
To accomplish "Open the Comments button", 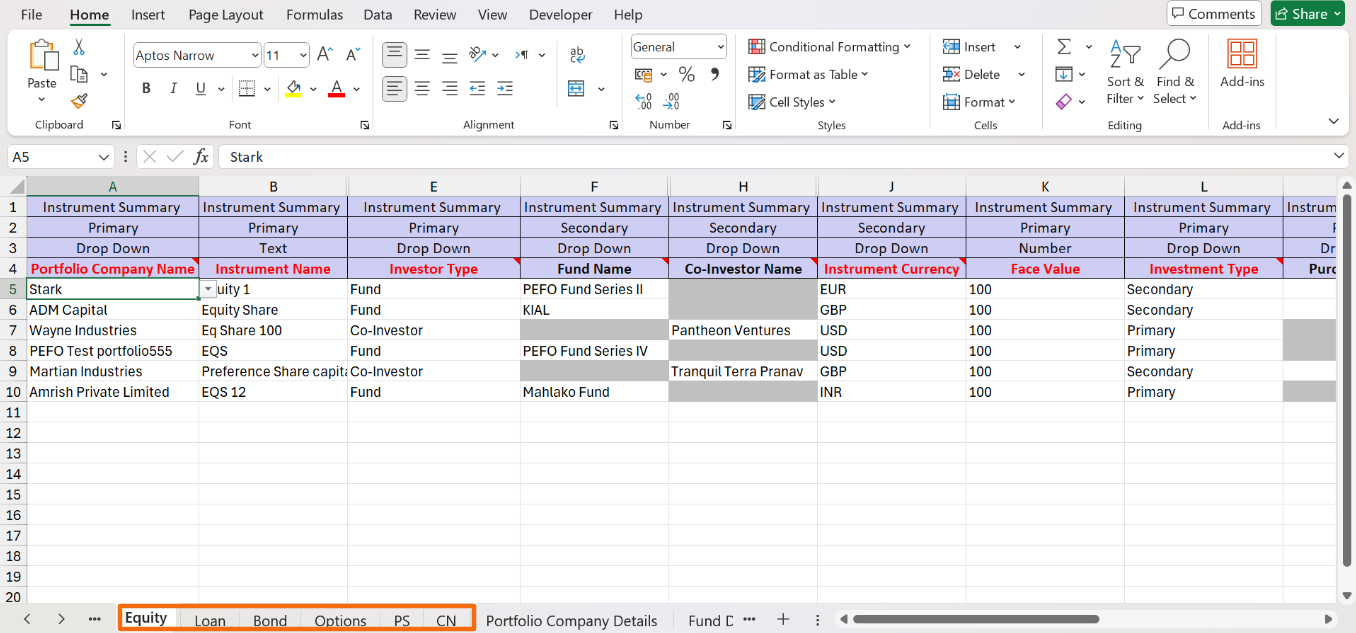I will (1213, 14).
